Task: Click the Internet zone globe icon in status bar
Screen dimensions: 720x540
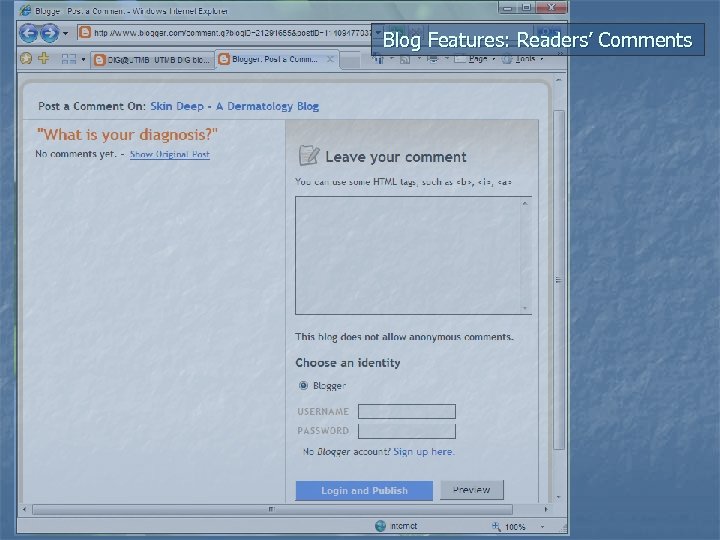Action: pos(380,526)
